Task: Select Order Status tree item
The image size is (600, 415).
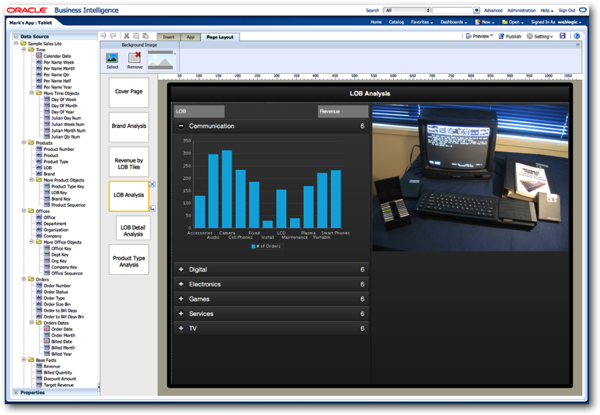Action: point(55,292)
